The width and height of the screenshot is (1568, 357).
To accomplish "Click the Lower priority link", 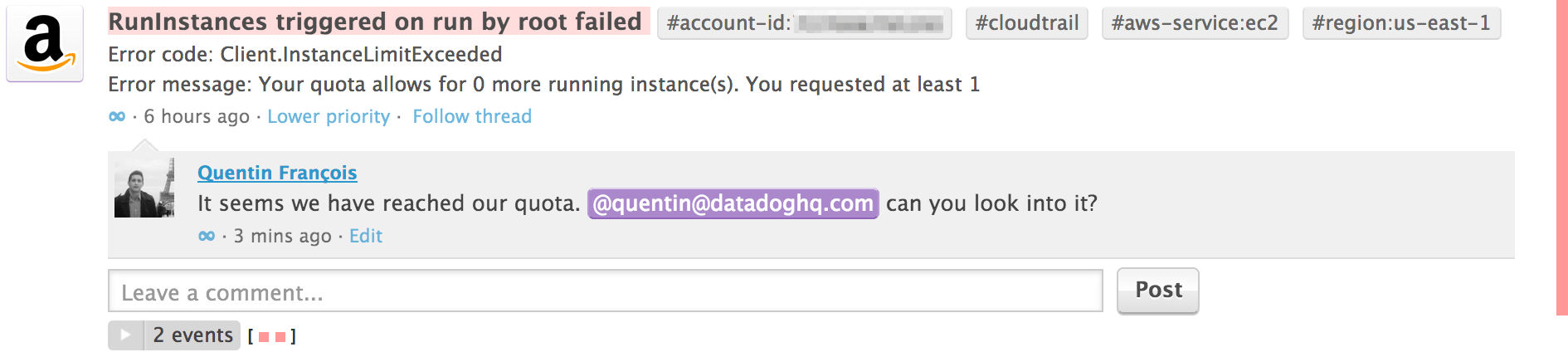I will (328, 117).
